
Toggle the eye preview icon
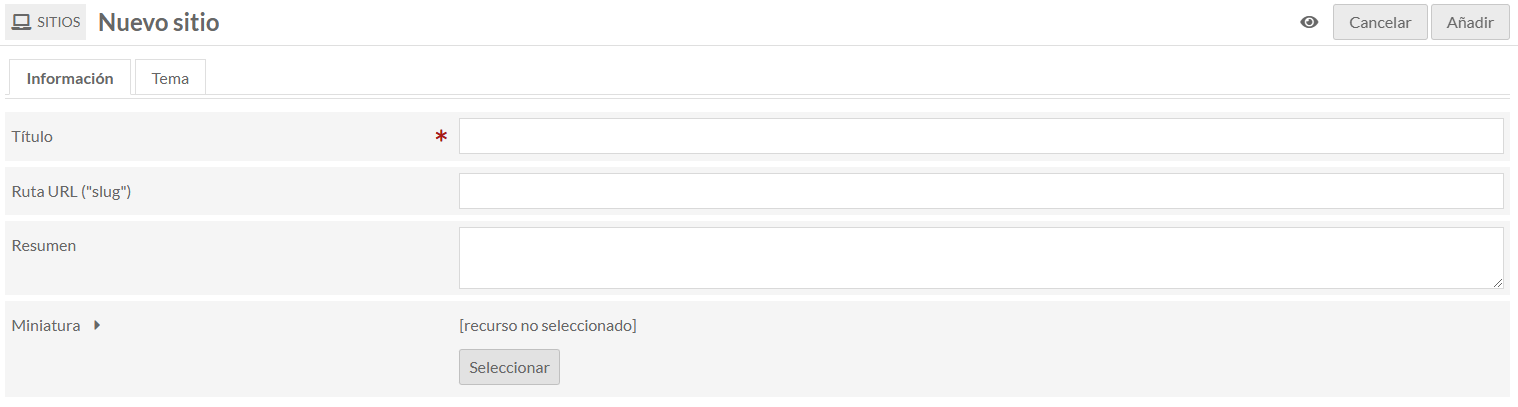pos(1309,23)
